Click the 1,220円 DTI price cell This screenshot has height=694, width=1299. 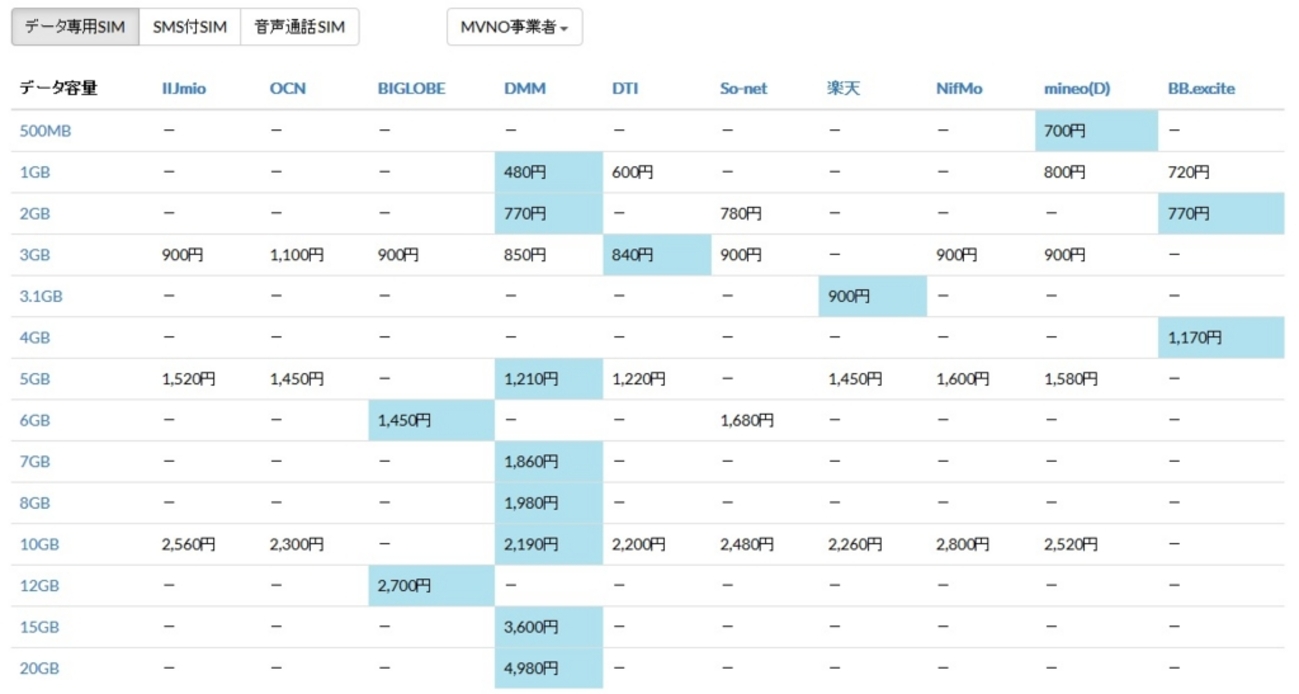[657, 379]
